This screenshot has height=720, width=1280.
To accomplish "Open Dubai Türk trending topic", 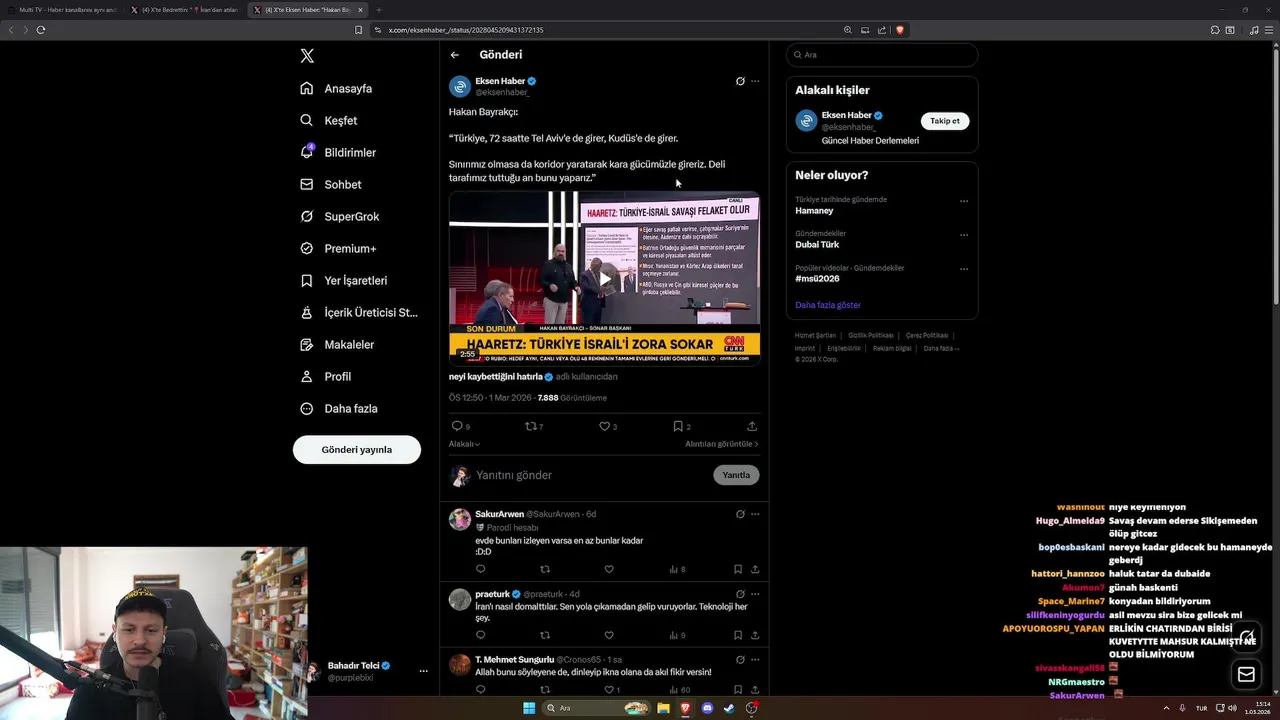I will 817,245.
